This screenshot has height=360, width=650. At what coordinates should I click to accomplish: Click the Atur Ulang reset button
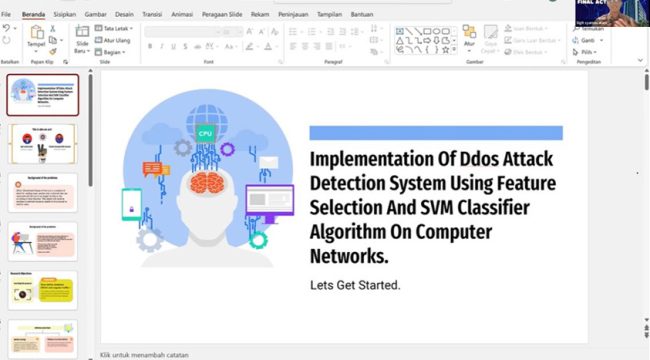(x=113, y=40)
